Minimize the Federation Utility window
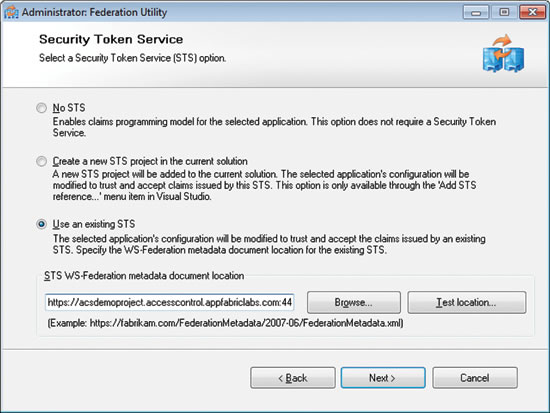This screenshot has width=550, height=413. pos(476,12)
